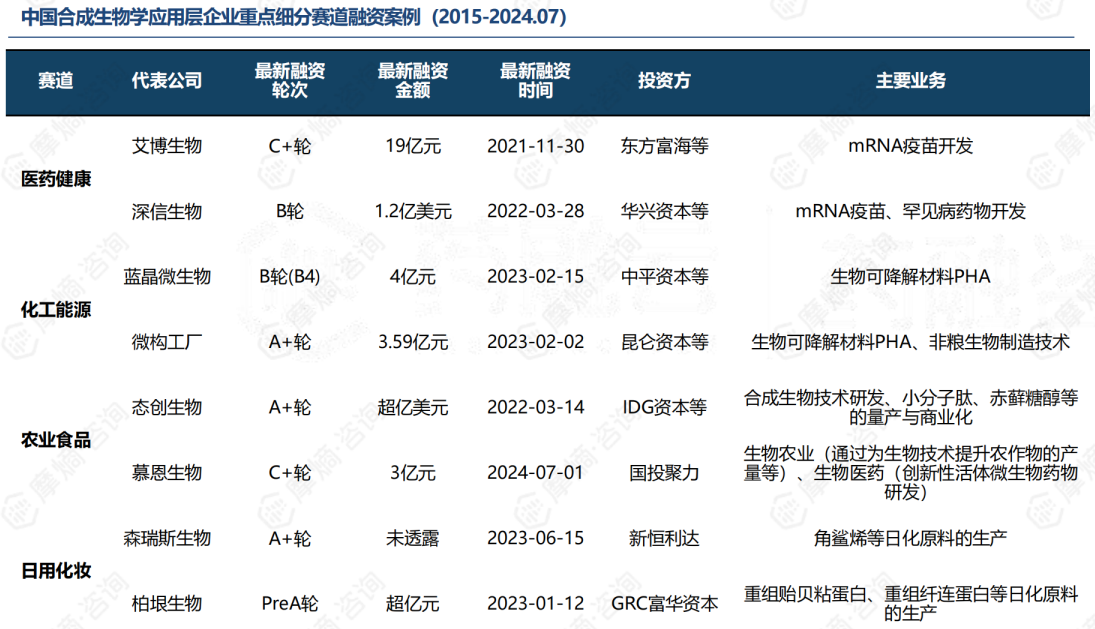Click company name 柏垠生物
The width and height of the screenshot is (1095, 629).
point(167,603)
